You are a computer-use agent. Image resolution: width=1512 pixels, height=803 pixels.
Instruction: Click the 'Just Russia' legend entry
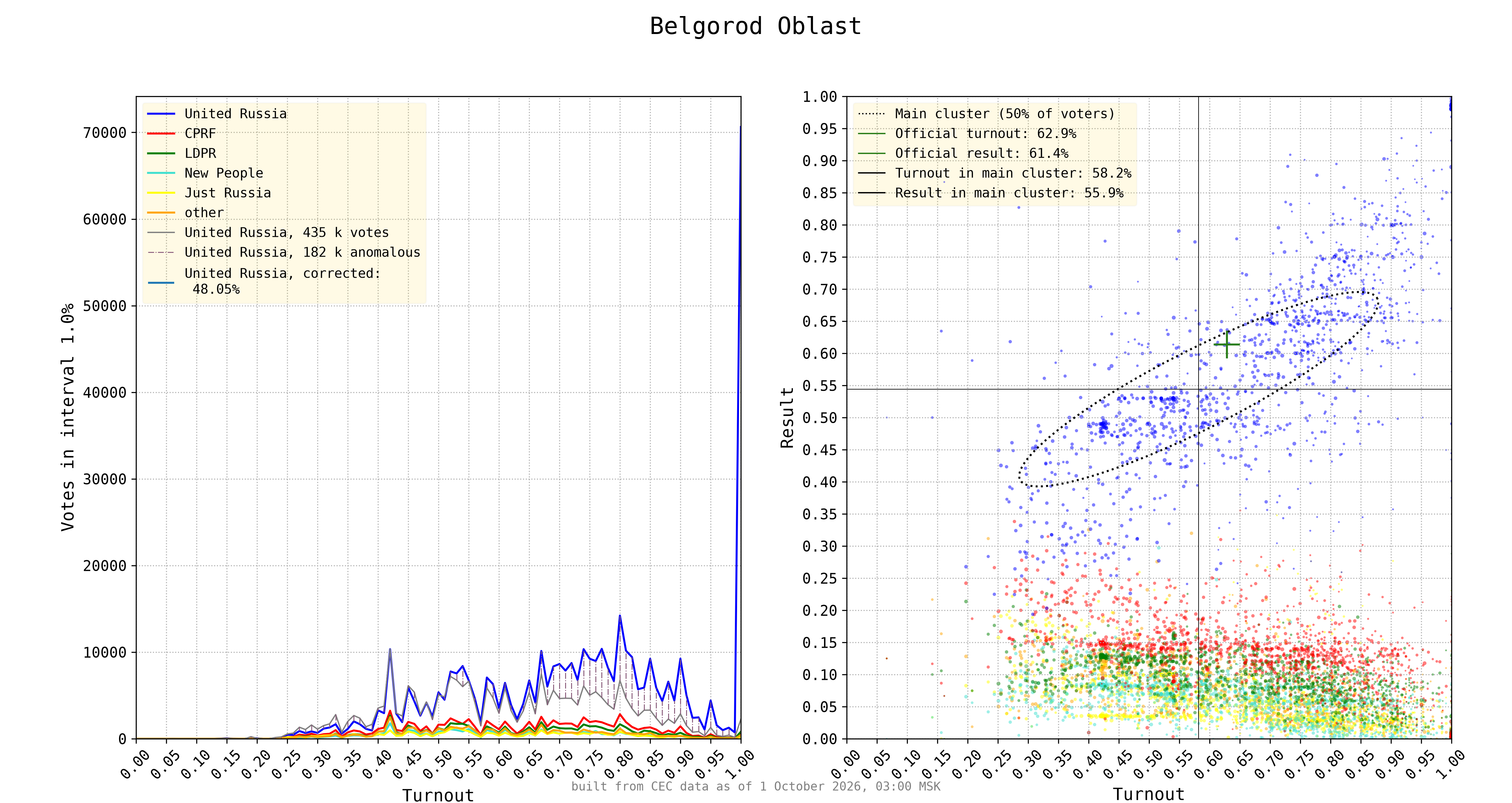click(228, 193)
